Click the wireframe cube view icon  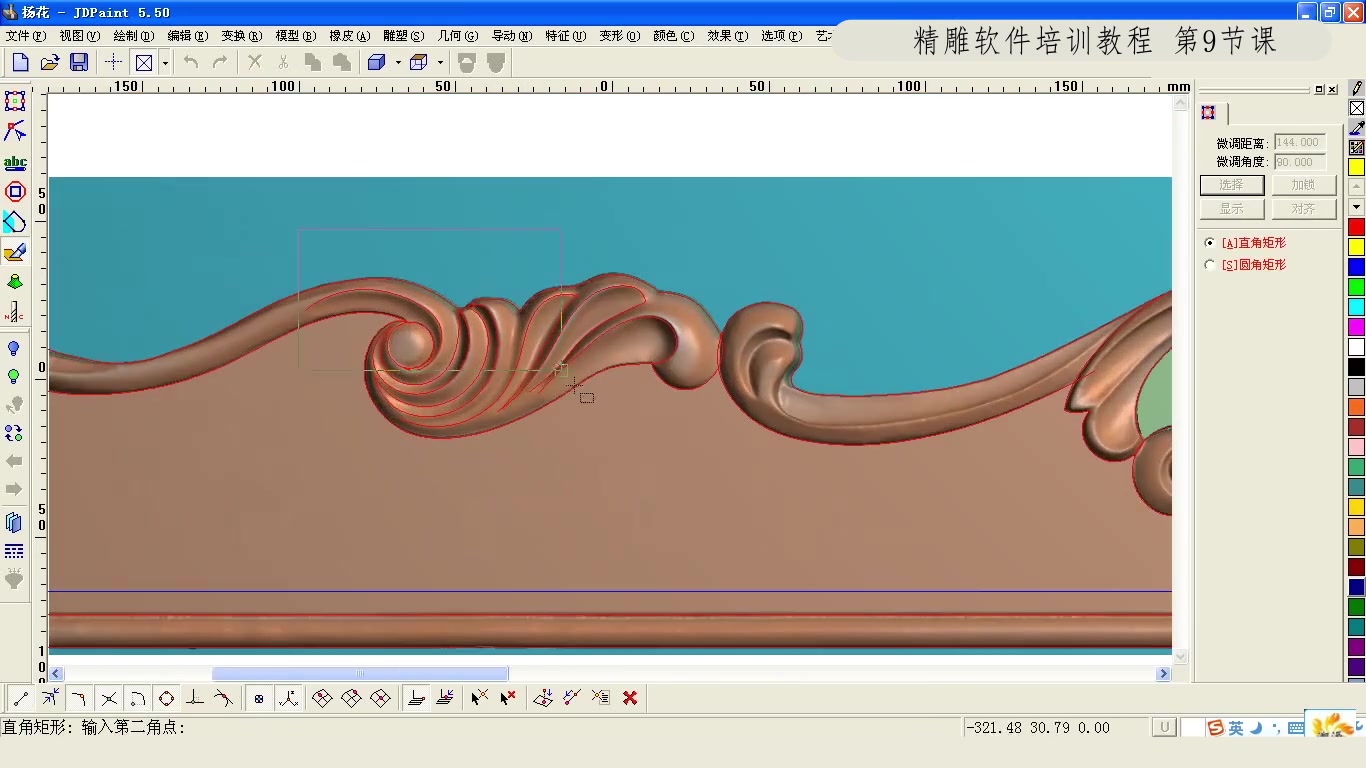(419, 62)
